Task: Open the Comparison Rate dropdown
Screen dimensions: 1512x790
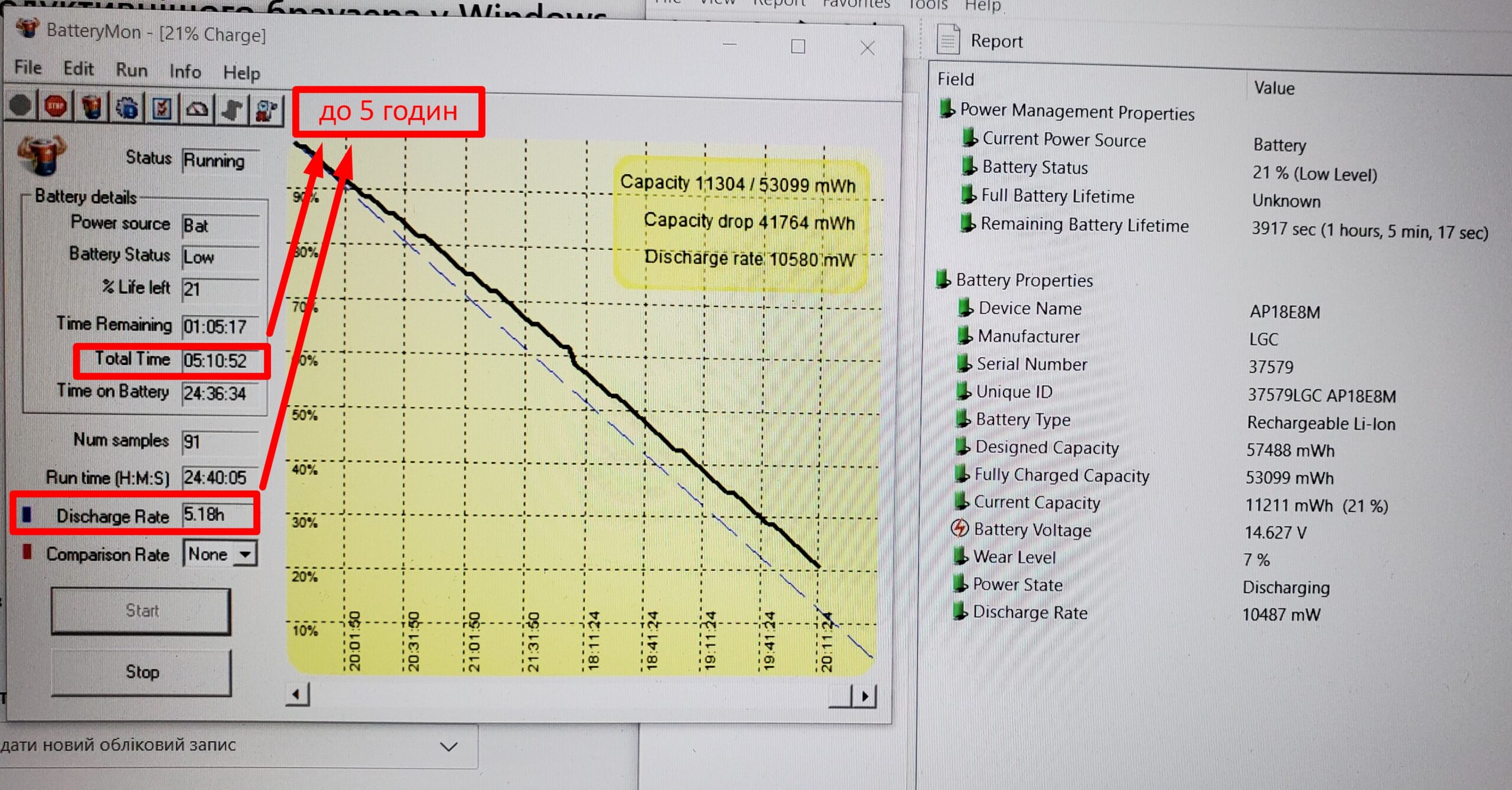Action: 245,554
